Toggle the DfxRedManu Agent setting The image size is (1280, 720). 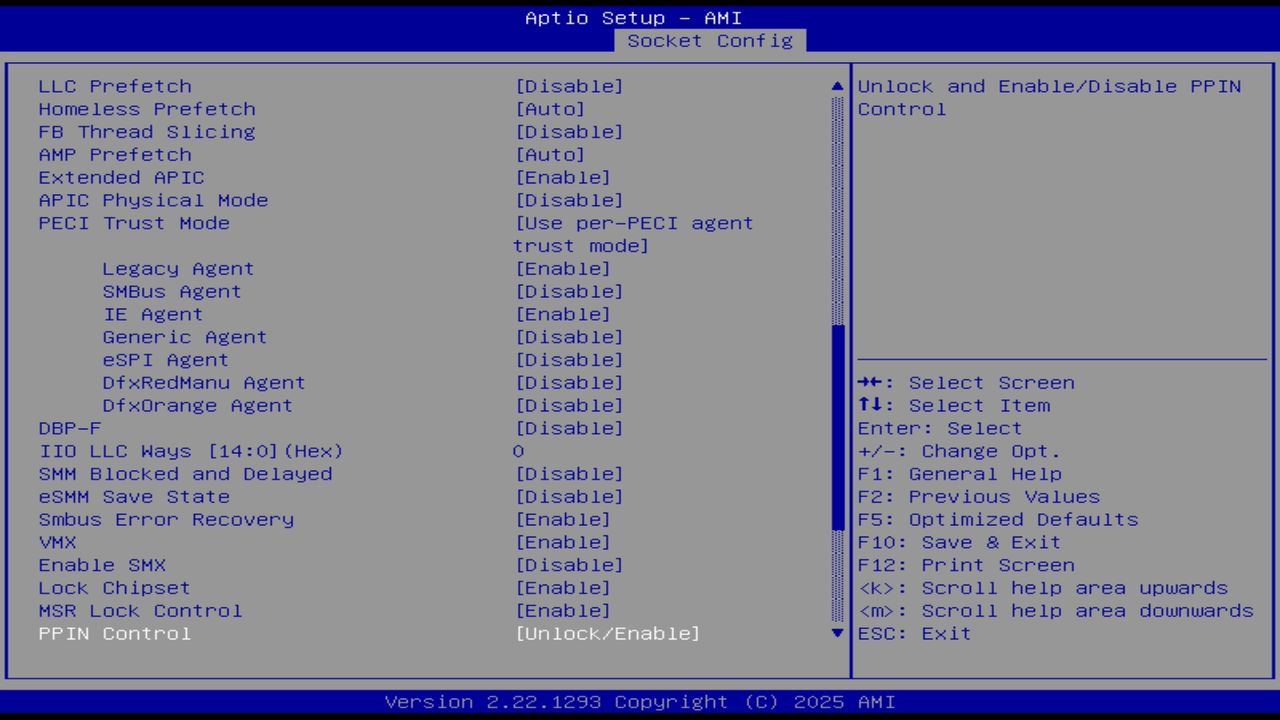pos(570,382)
